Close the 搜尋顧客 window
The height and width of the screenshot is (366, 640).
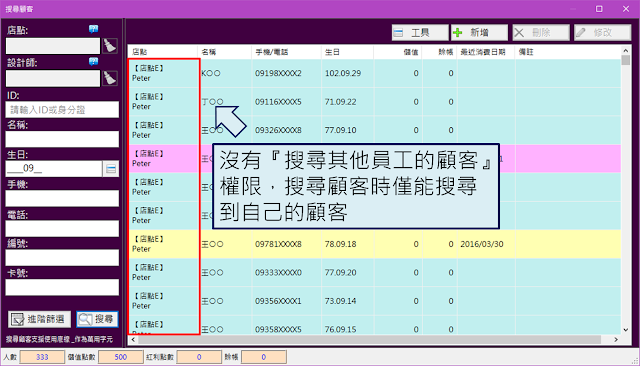[626, 9]
